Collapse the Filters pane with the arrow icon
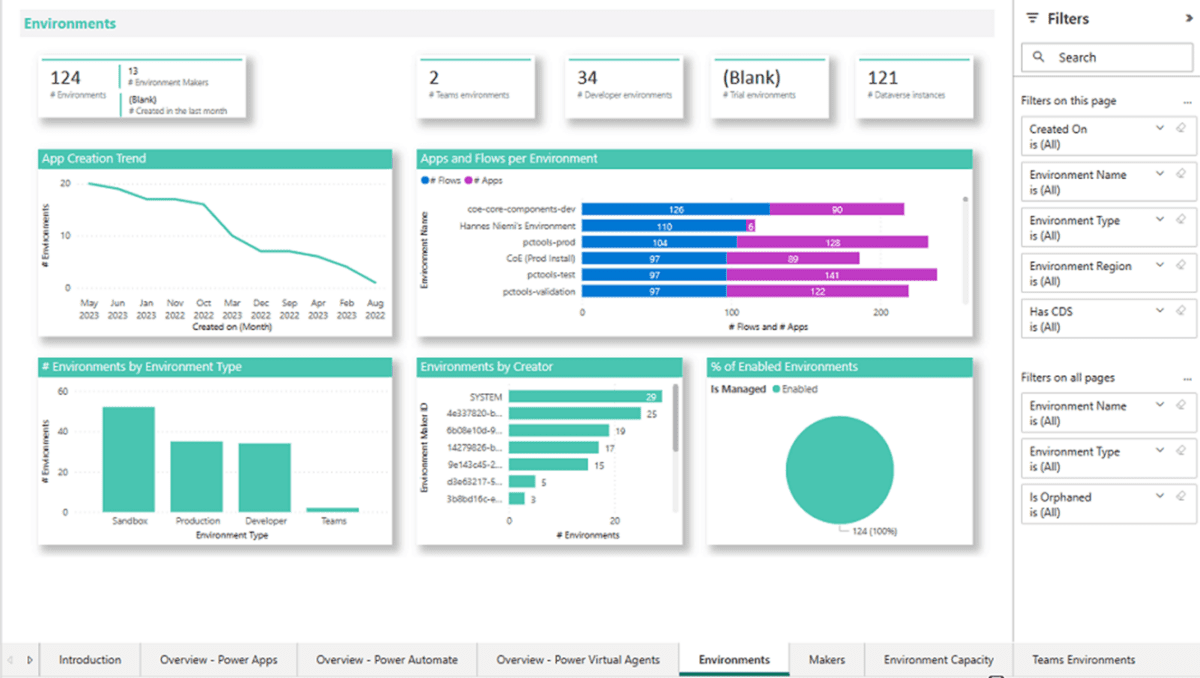The width and height of the screenshot is (1200, 678). click(1191, 18)
